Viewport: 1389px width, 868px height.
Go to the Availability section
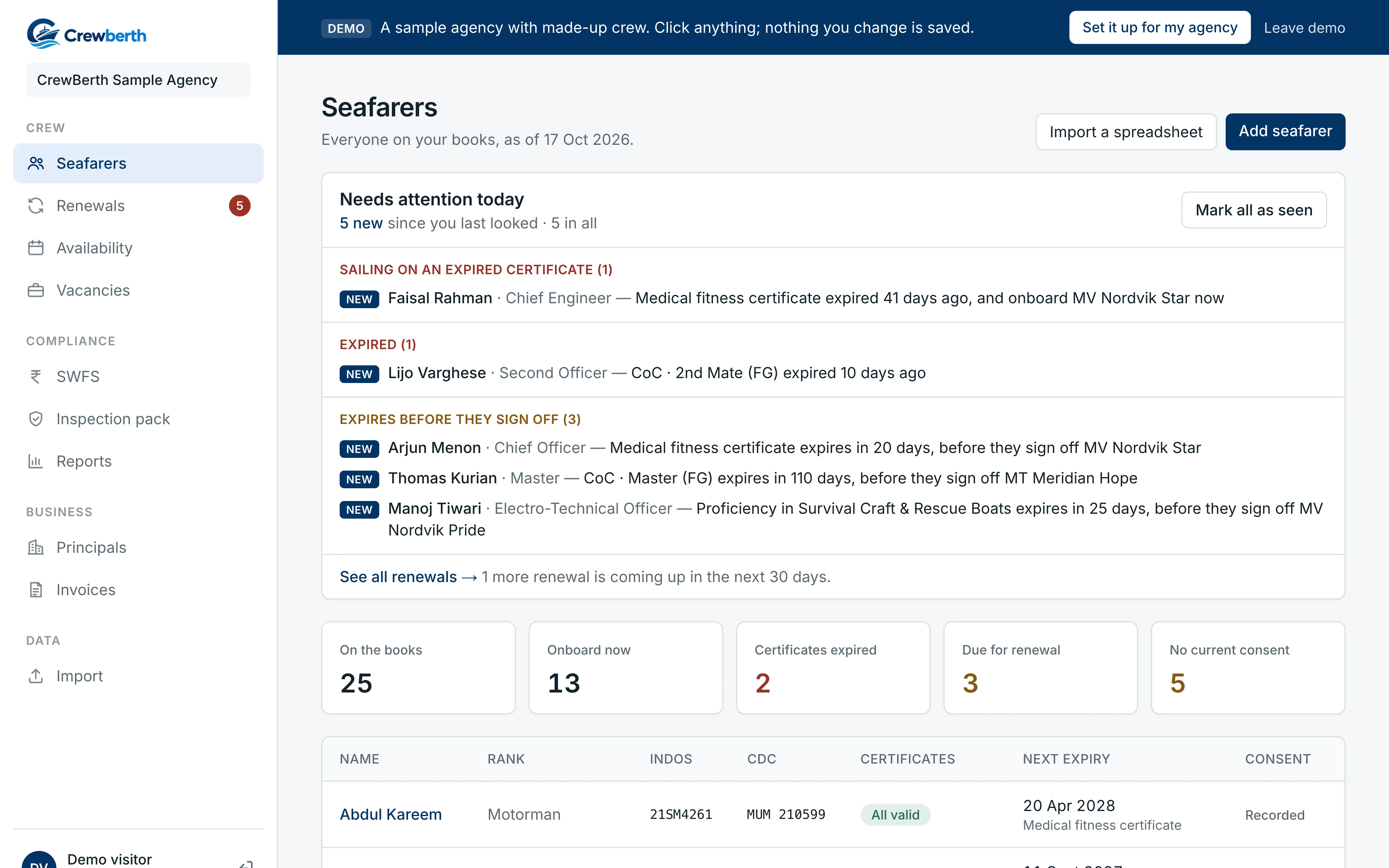point(138,248)
